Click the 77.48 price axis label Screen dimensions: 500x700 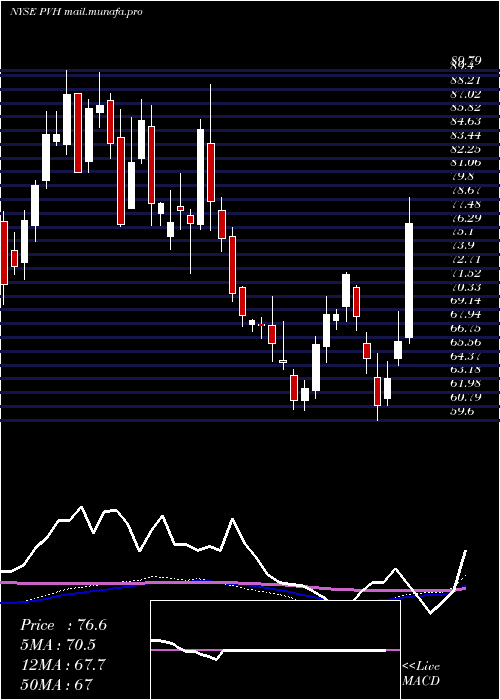pos(465,204)
